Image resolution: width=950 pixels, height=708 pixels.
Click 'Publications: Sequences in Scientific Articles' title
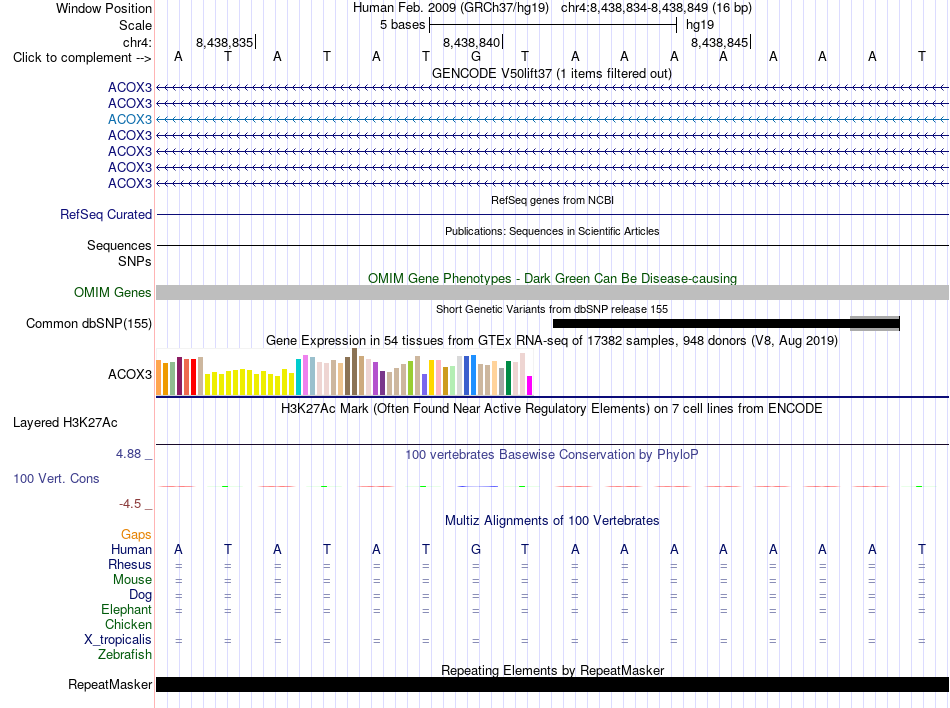point(552,231)
